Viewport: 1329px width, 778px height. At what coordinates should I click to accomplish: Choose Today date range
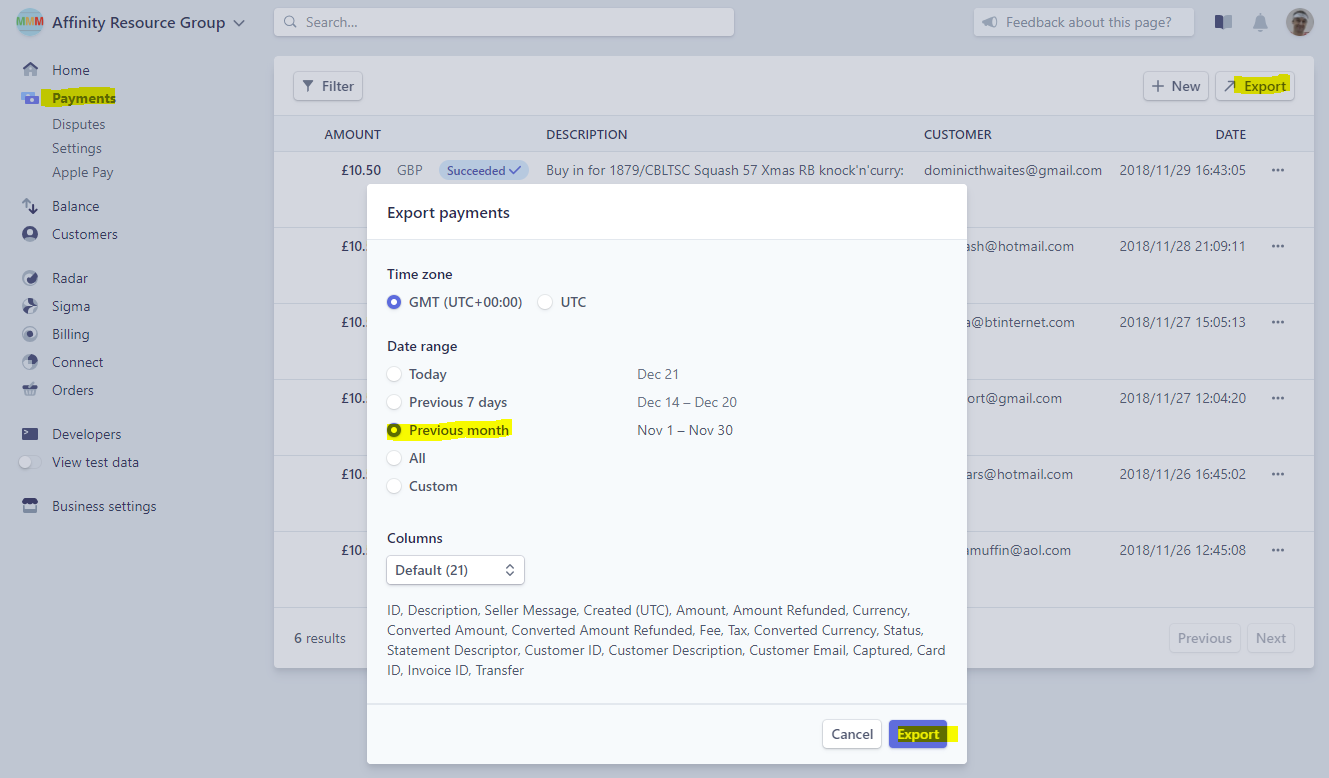coord(394,374)
